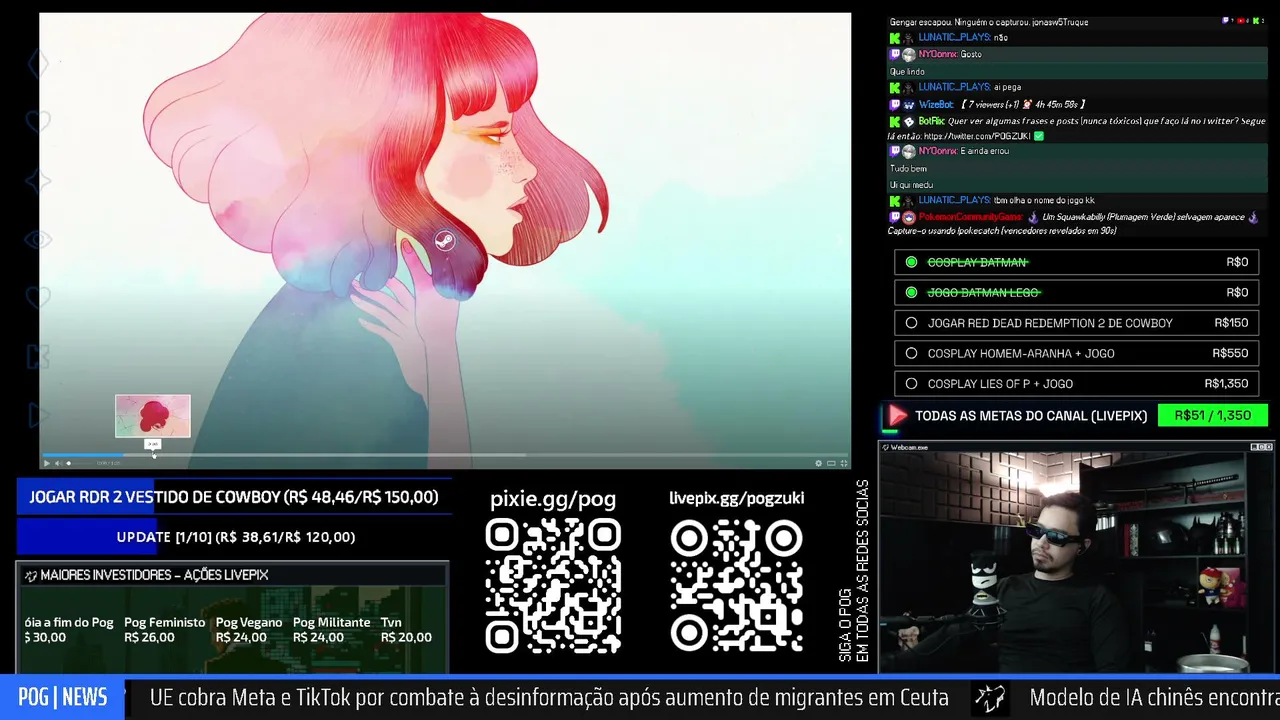Click the R$1,350 amount on Lies of P goal

tap(1226, 384)
